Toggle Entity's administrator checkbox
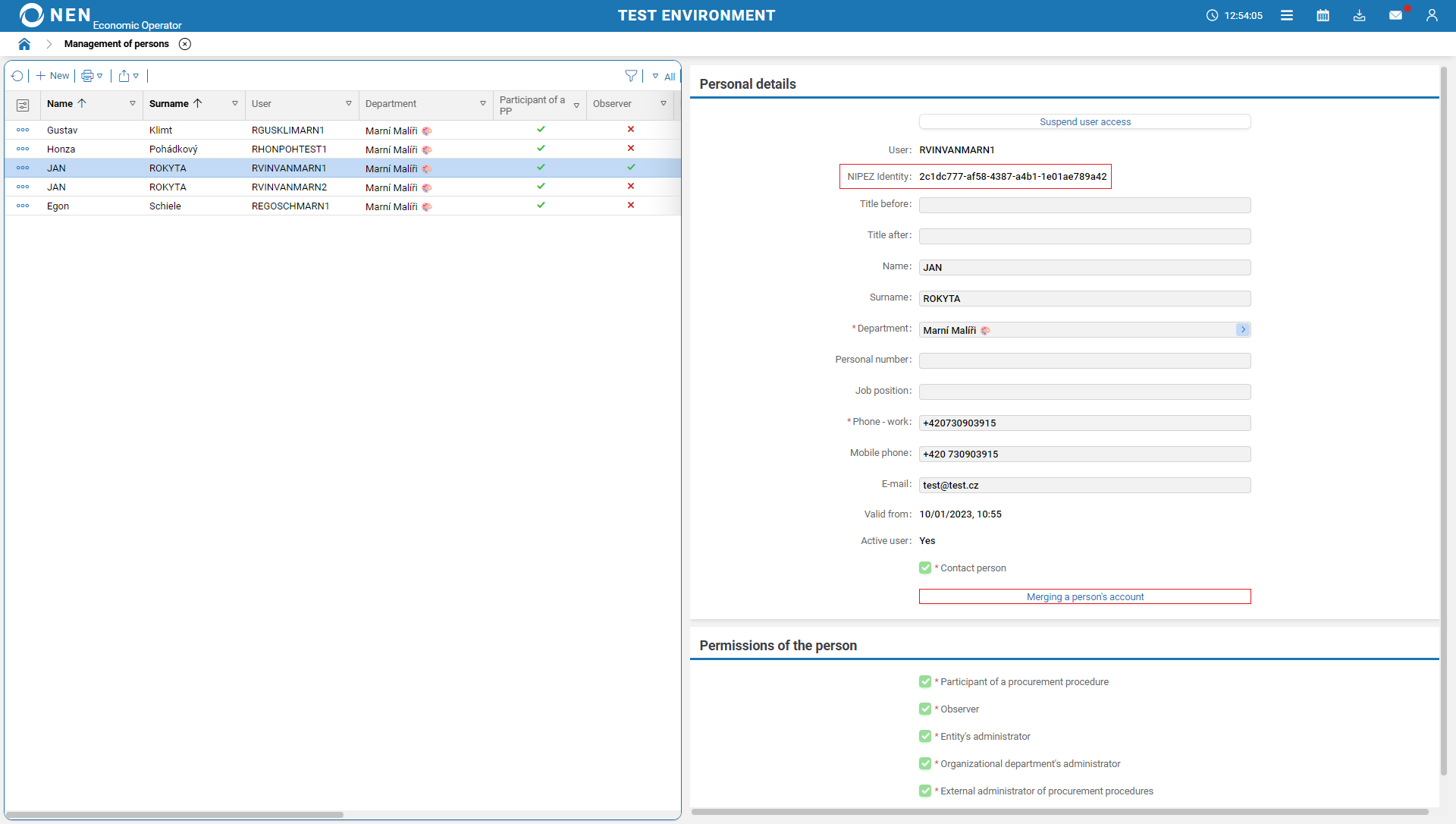The image size is (1456, 824). click(x=925, y=736)
